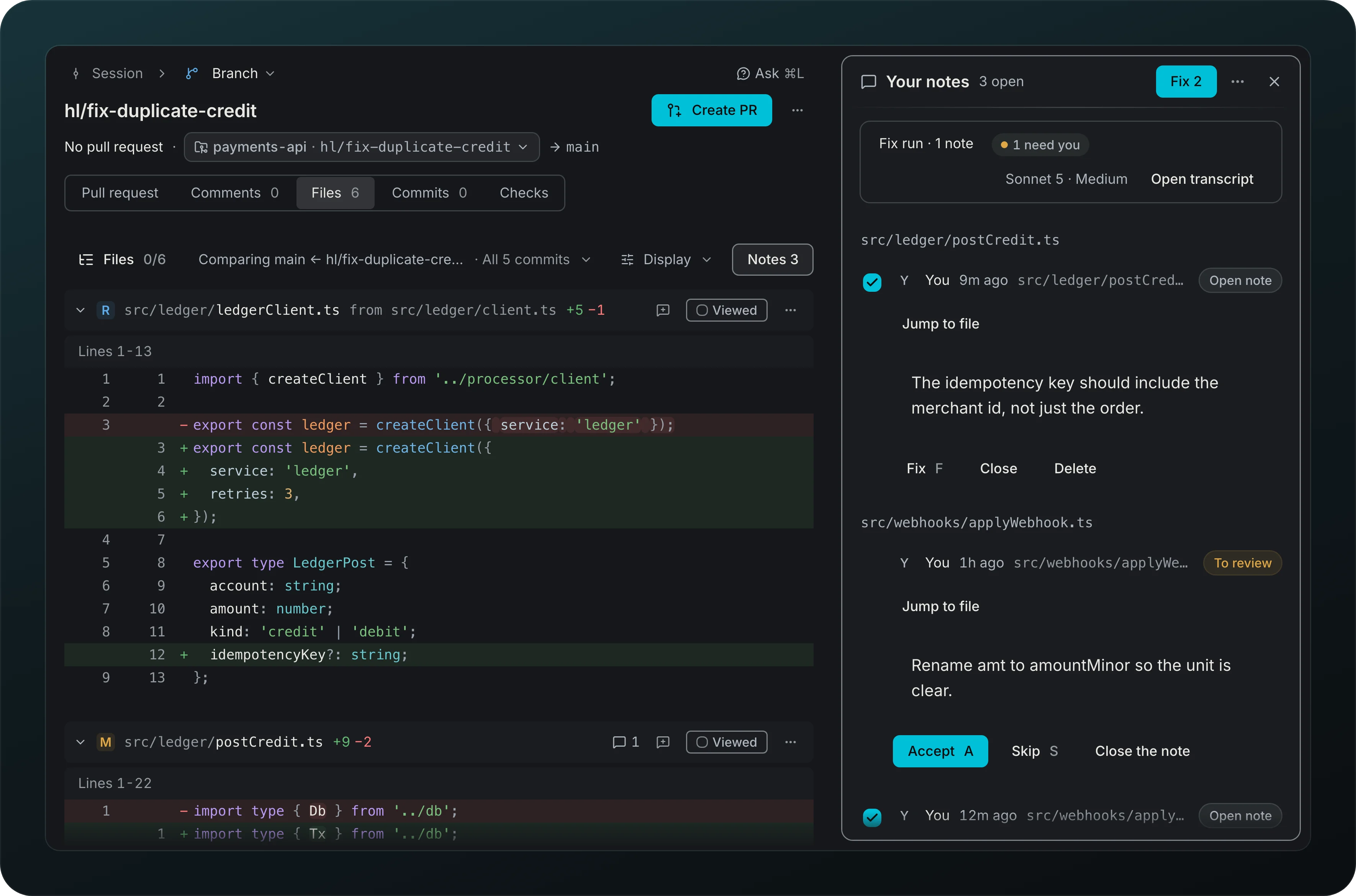Click Accept on the rename amt note

940,751
